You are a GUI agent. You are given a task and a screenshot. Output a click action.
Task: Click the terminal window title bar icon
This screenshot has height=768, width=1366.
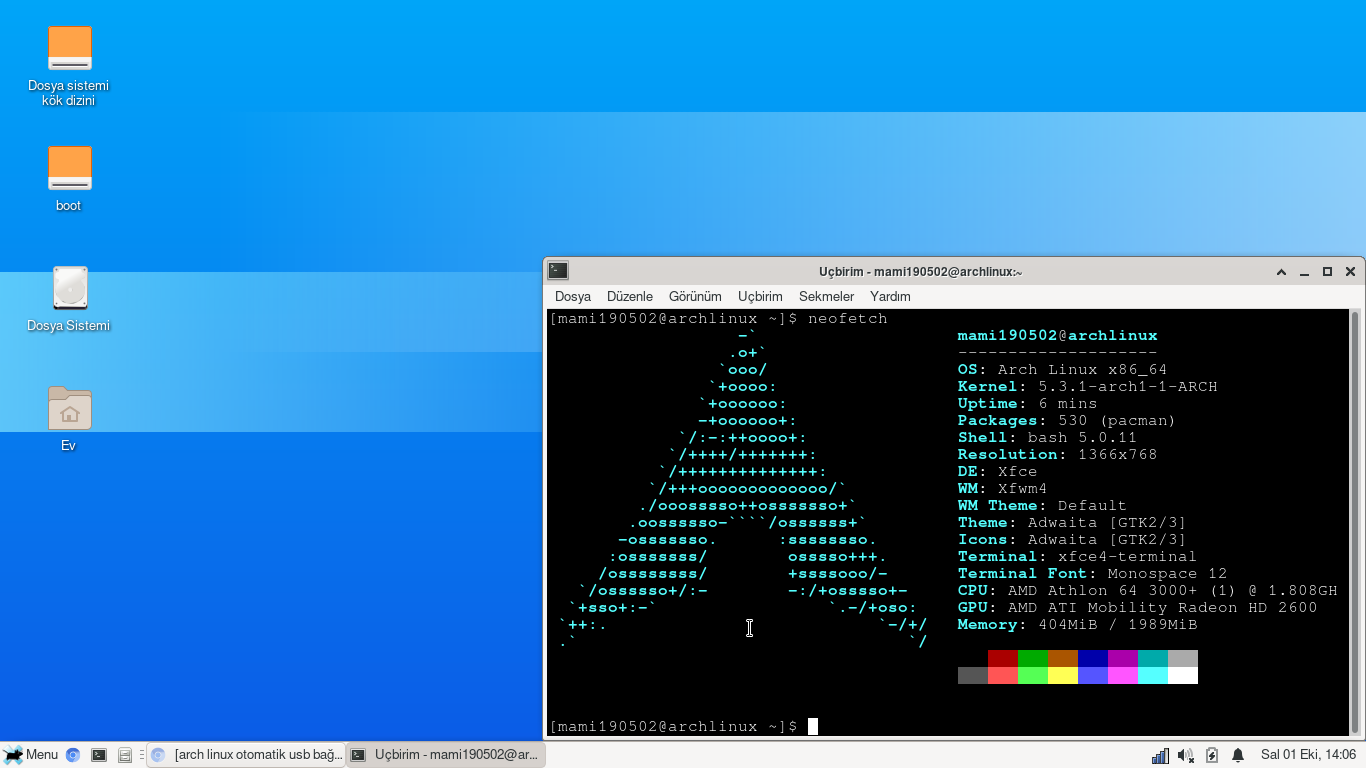tap(559, 271)
